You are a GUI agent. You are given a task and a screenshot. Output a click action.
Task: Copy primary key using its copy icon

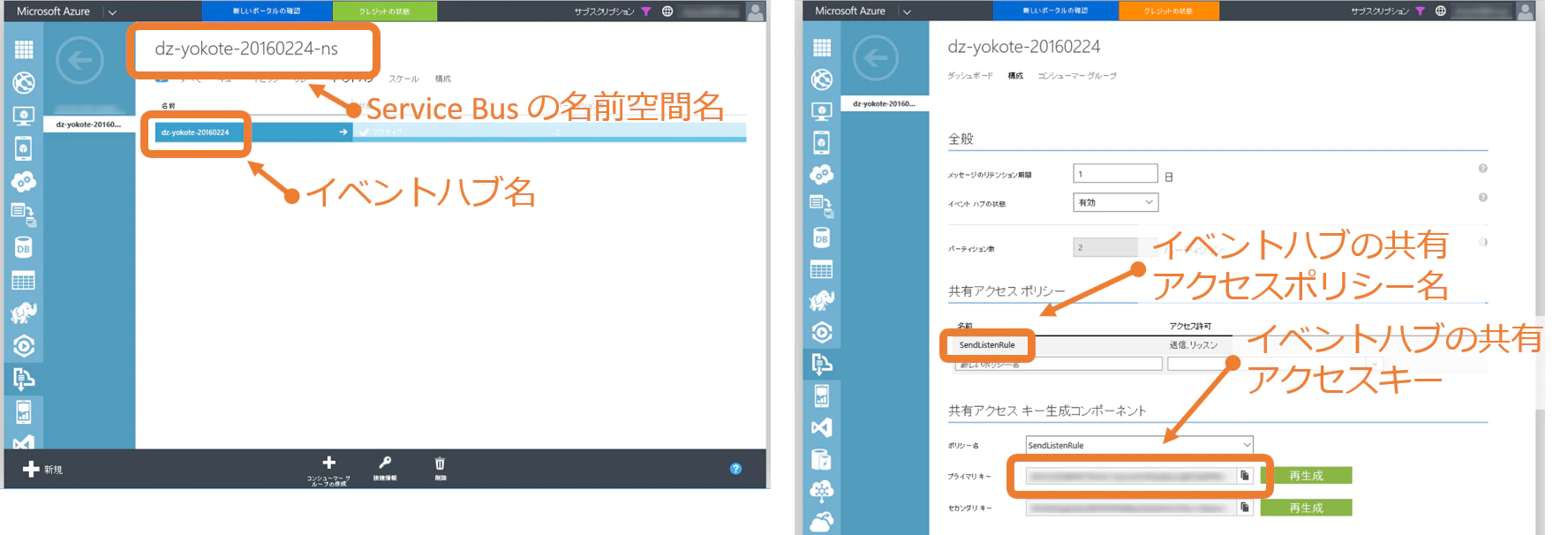1245,476
